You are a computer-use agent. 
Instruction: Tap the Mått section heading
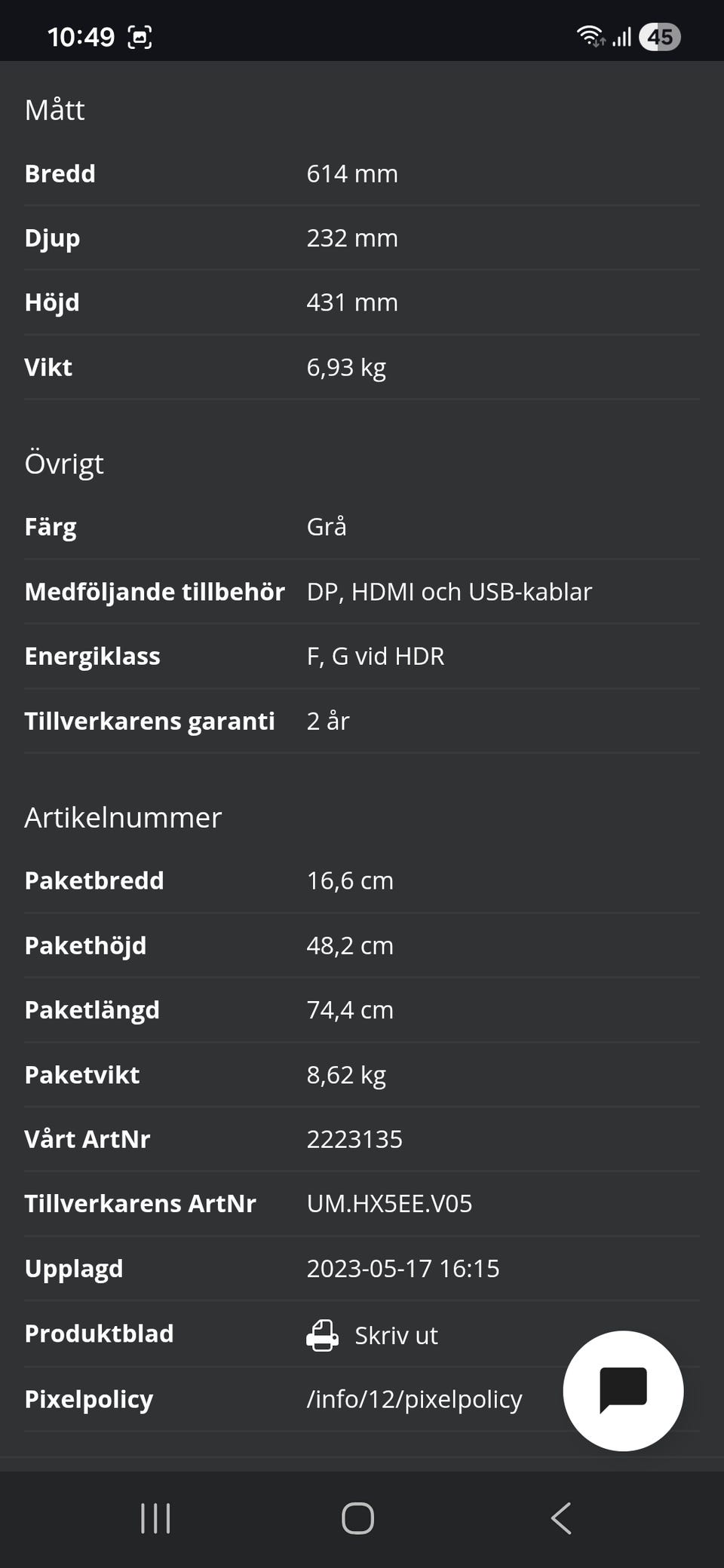(x=55, y=110)
